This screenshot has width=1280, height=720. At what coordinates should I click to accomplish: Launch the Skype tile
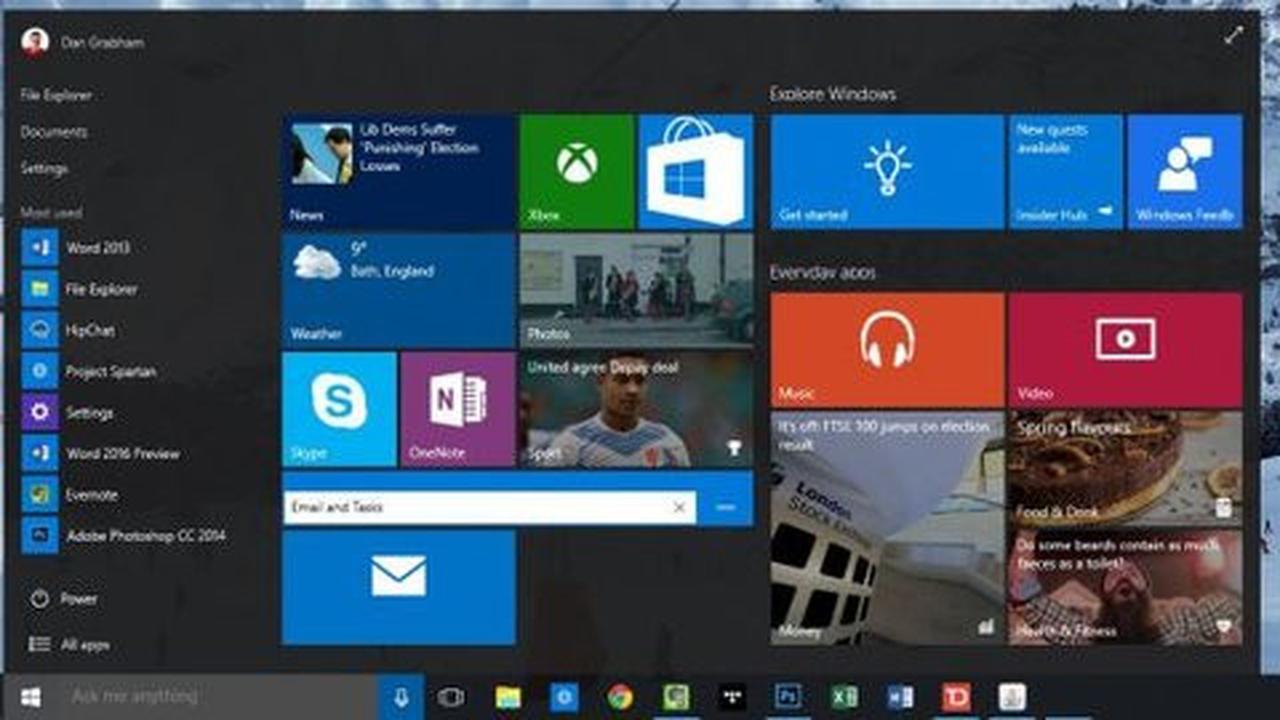pyautogui.click(x=339, y=408)
